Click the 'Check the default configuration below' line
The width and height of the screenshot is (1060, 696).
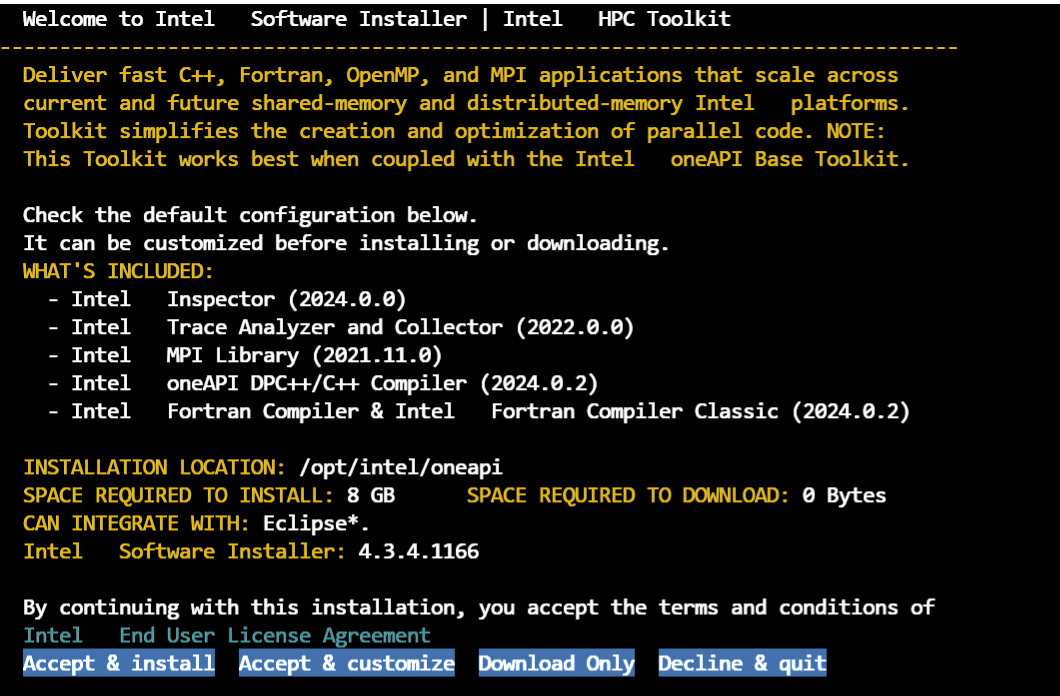[250, 215]
